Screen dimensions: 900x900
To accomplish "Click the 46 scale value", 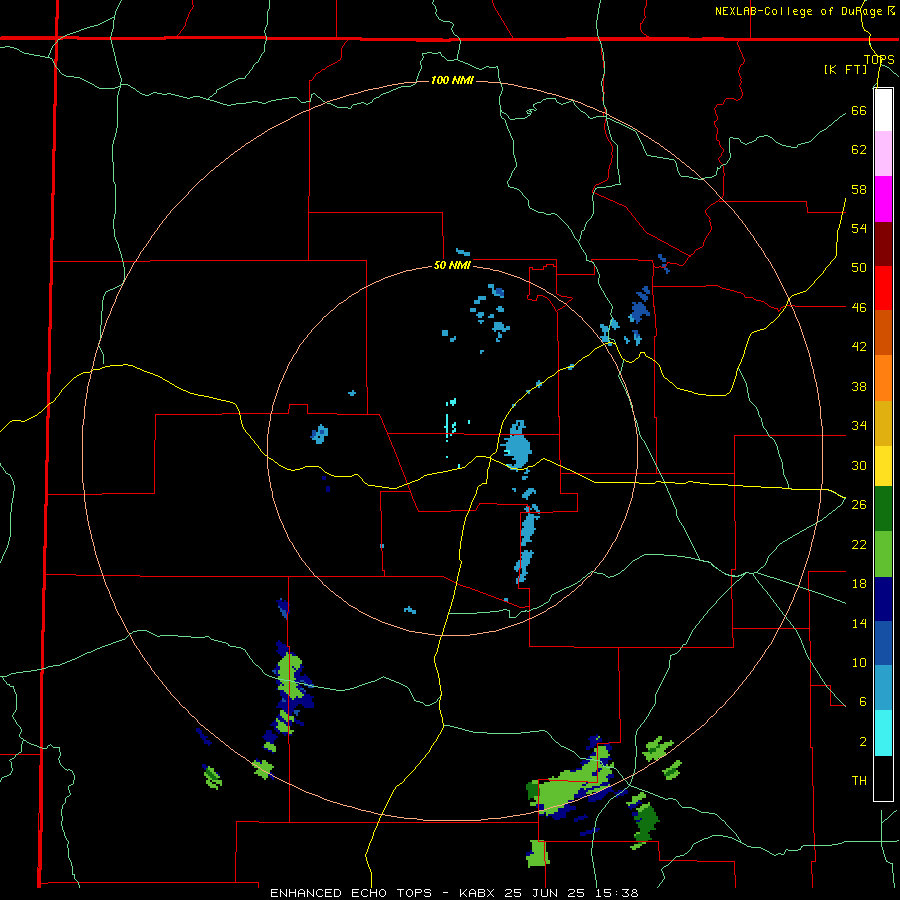I will [859, 308].
